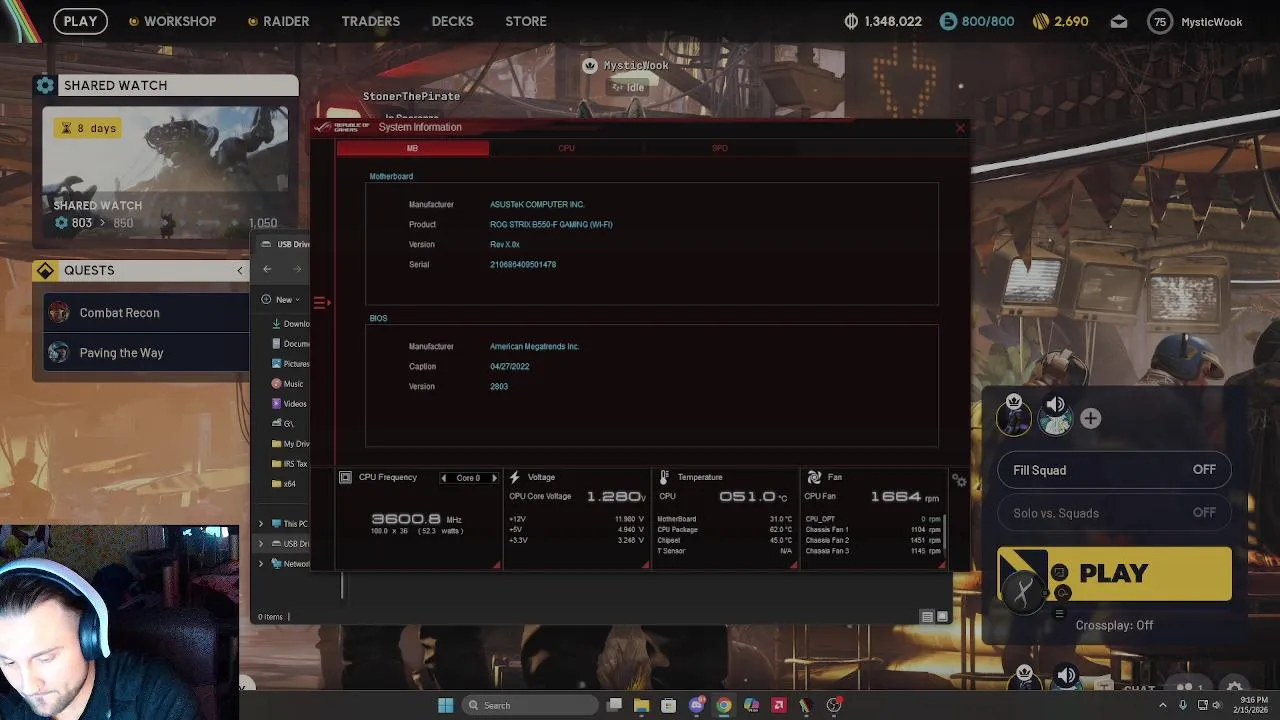
Task: Open the SPD tab in System Information
Action: click(720, 148)
